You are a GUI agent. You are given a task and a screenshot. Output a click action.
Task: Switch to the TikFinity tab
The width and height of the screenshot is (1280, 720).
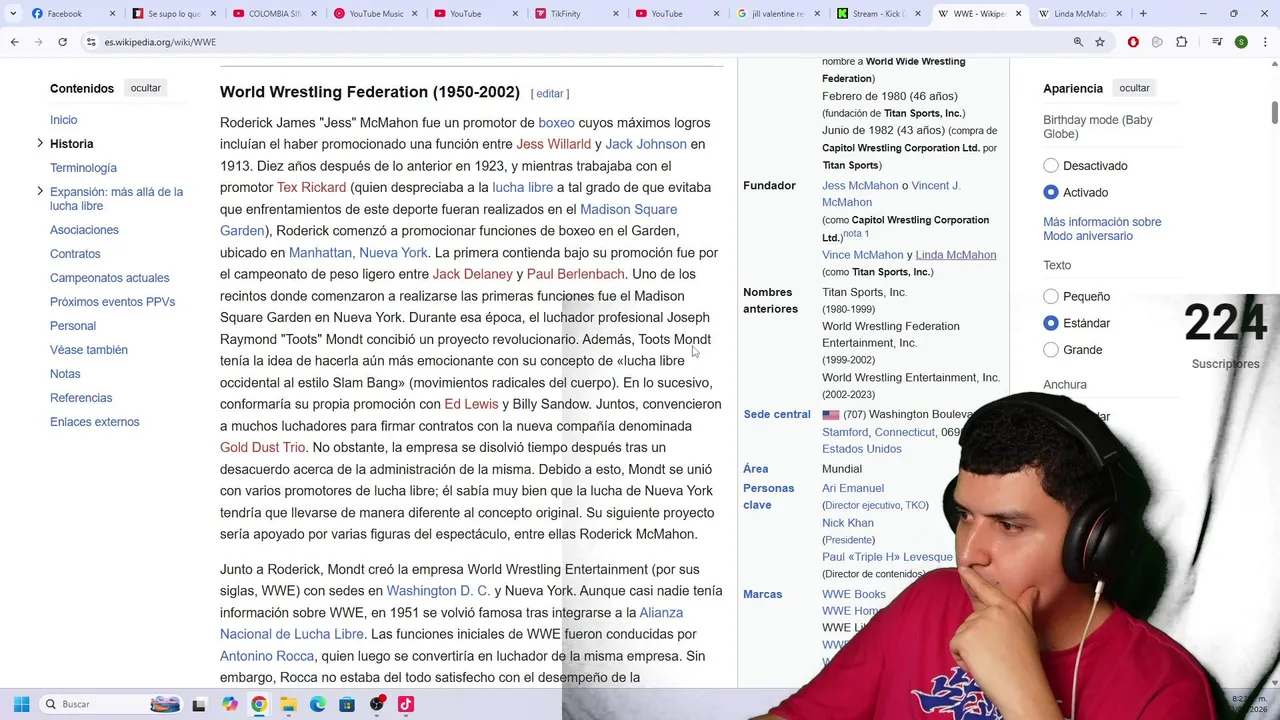pos(577,14)
